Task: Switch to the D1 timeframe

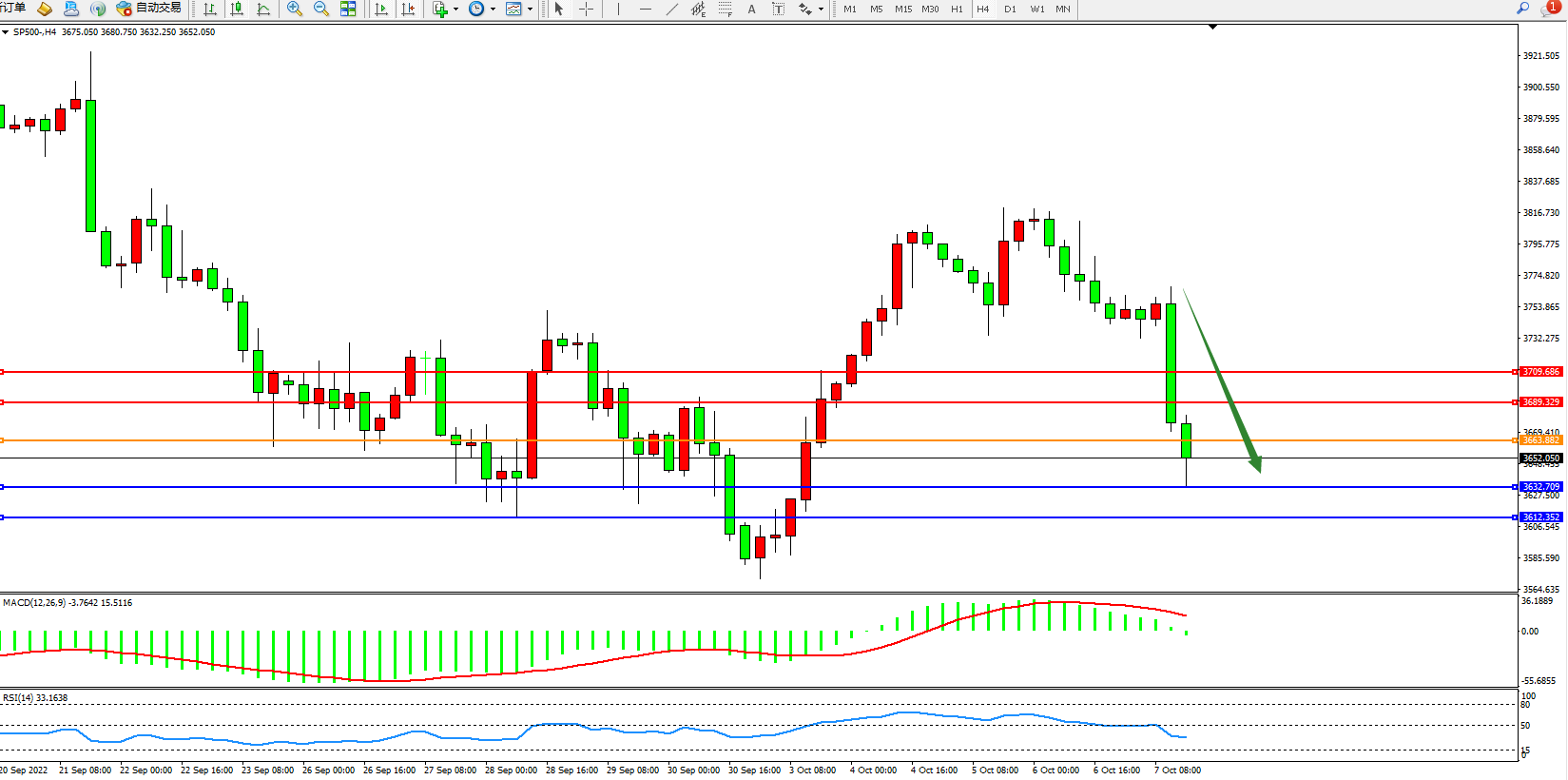Action: tap(1010, 9)
